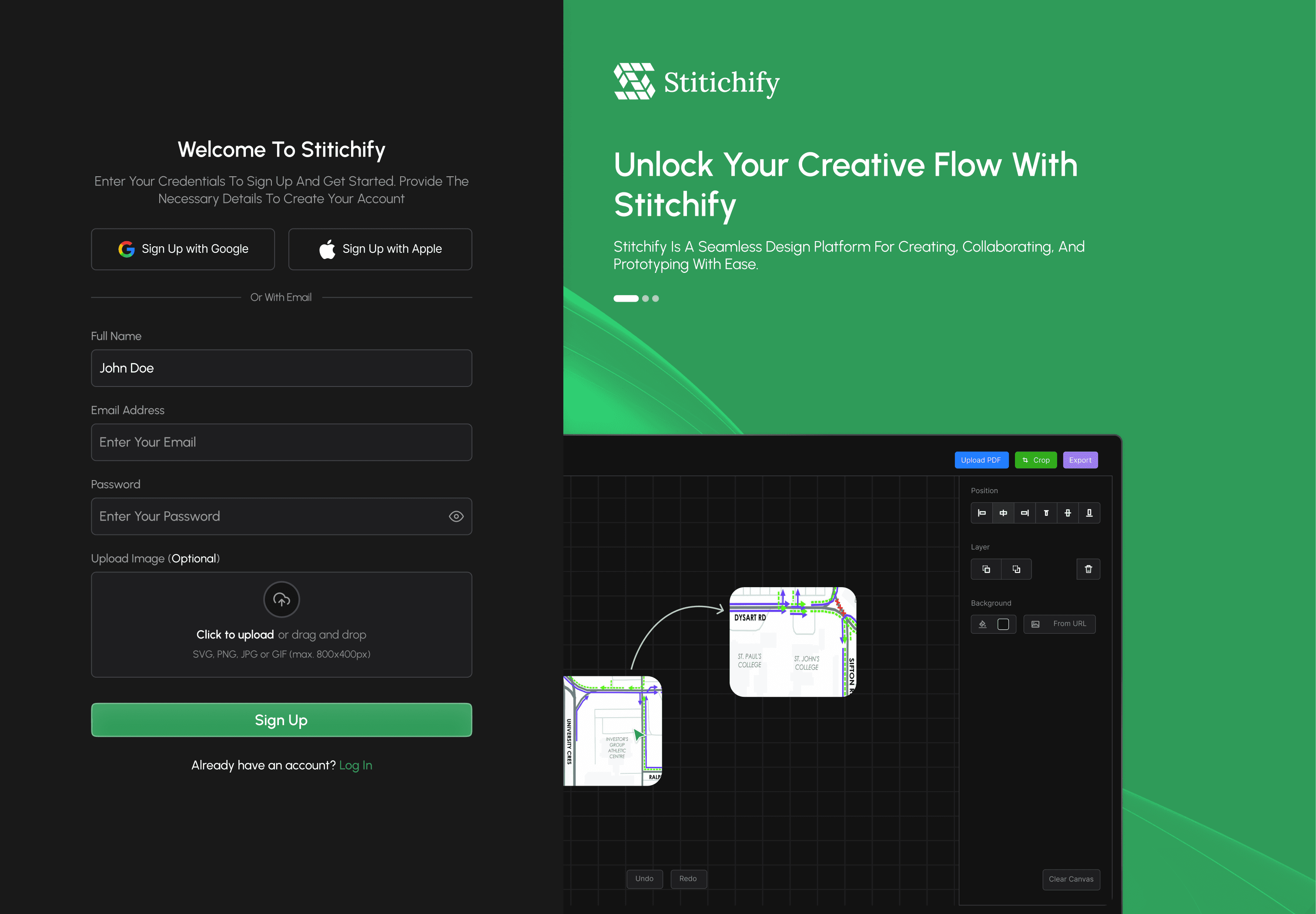Click the align left position icon
Screen dimensions: 1316x914
point(982,513)
